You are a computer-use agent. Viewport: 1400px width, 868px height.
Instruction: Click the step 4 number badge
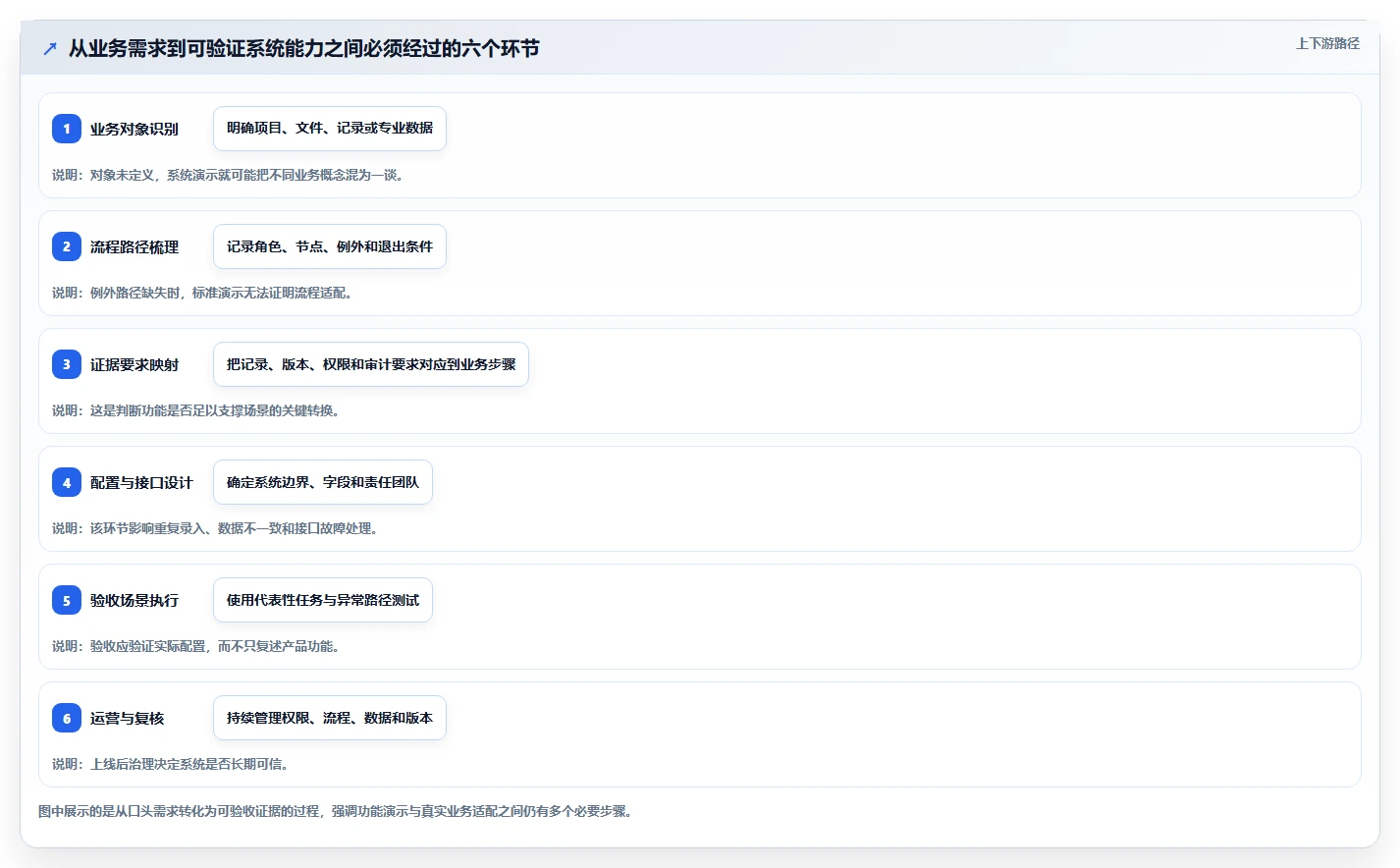coord(67,482)
